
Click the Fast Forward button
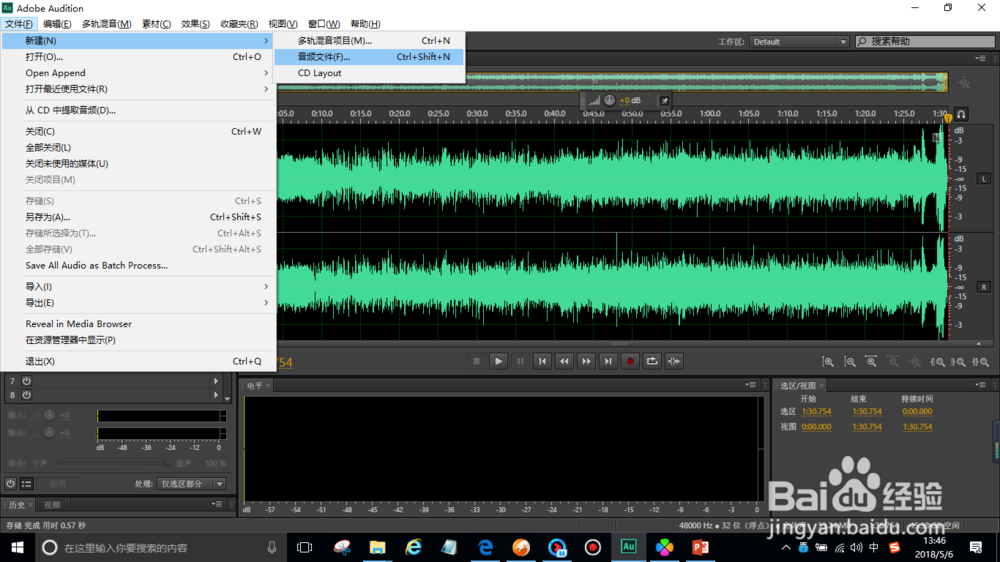click(x=586, y=361)
